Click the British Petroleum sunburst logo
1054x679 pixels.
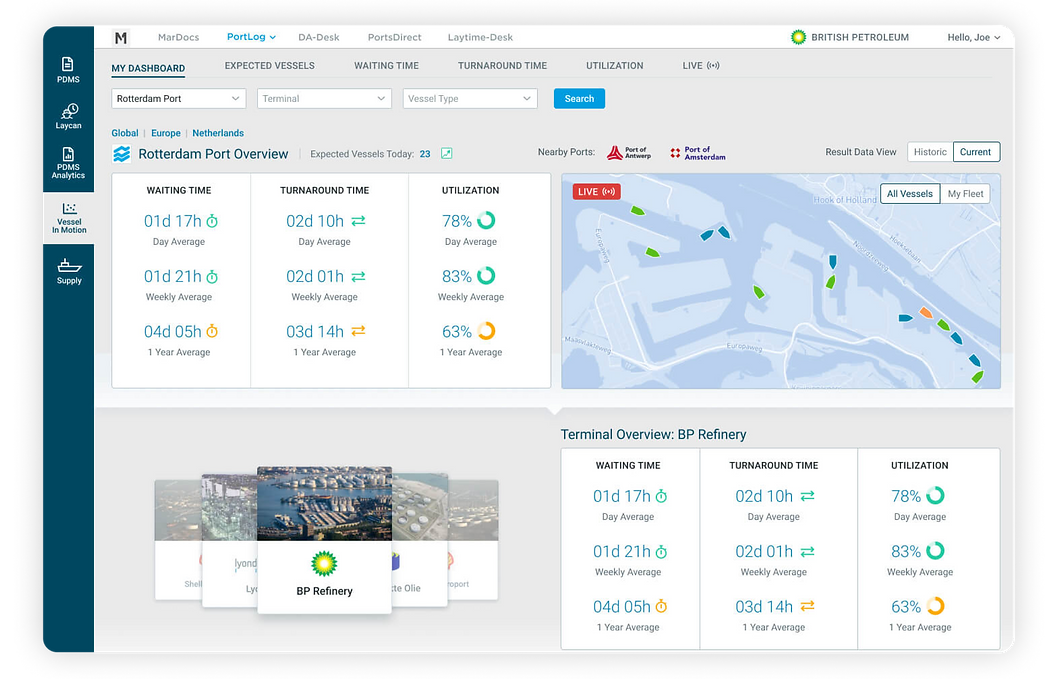point(799,38)
